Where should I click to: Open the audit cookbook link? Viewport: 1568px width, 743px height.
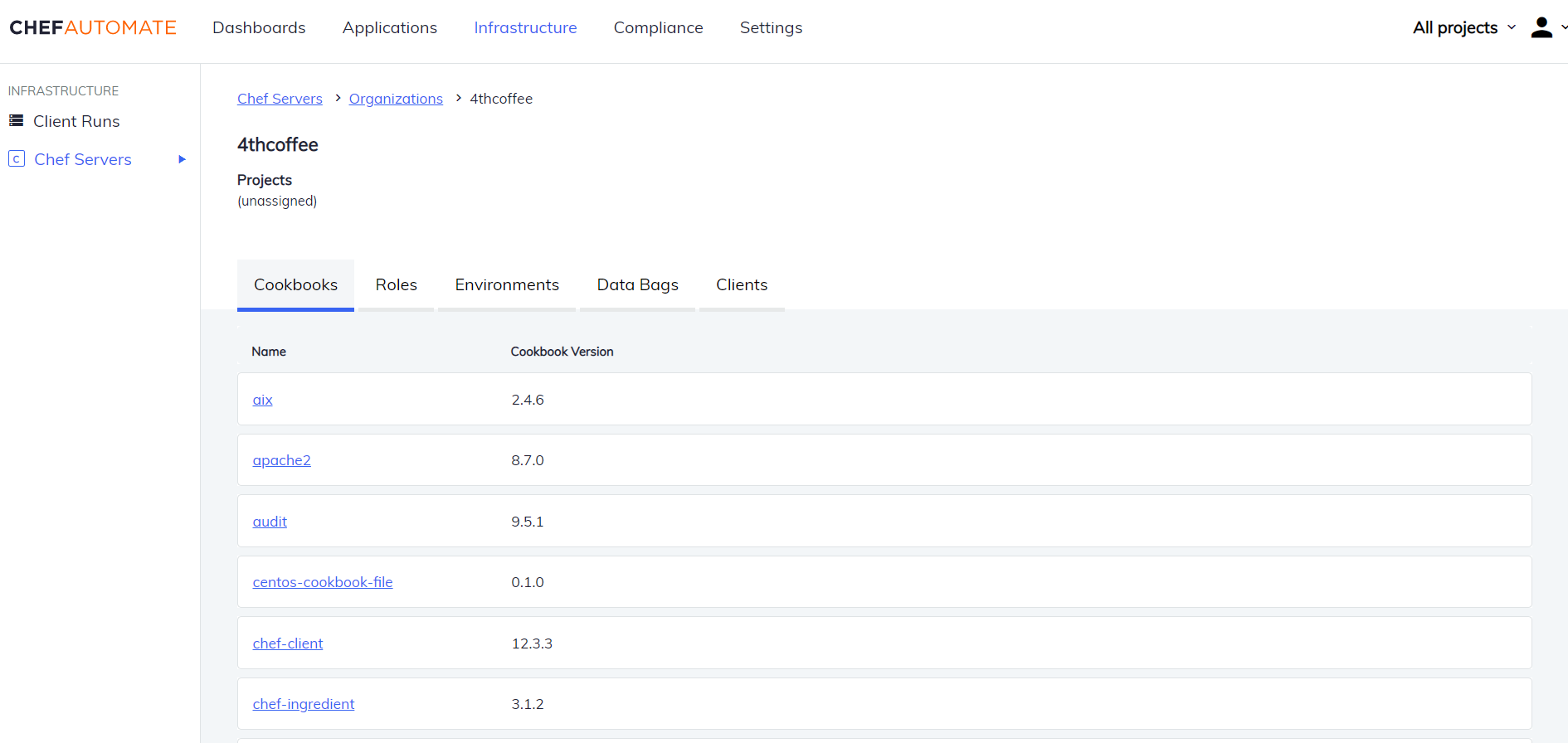tap(270, 522)
